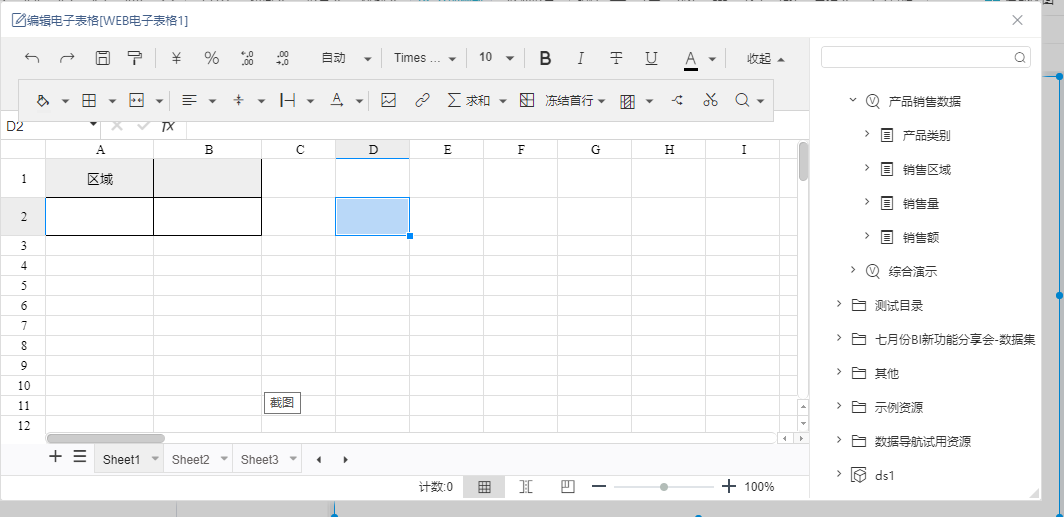Toggle italic formatting
1064x517 pixels.
pyautogui.click(x=580, y=58)
